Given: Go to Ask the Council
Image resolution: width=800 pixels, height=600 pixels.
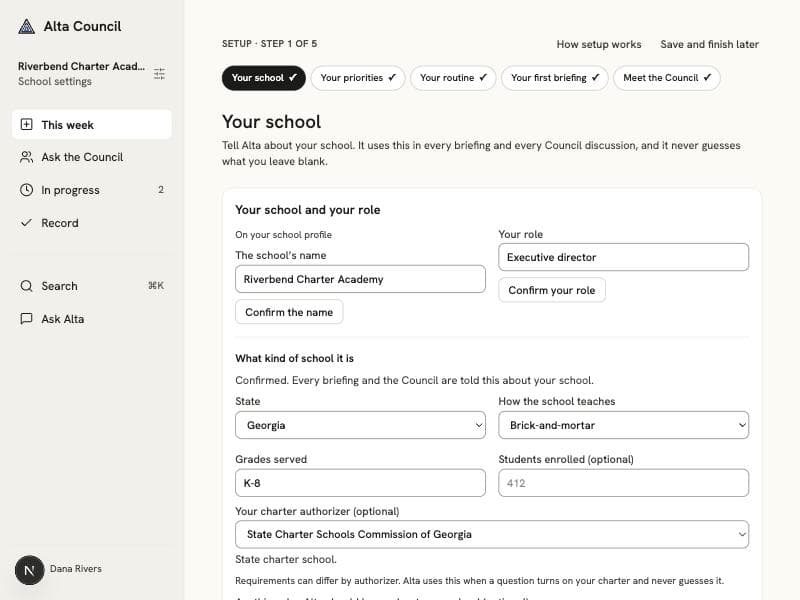Looking at the screenshot, I should click(x=92, y=157).
